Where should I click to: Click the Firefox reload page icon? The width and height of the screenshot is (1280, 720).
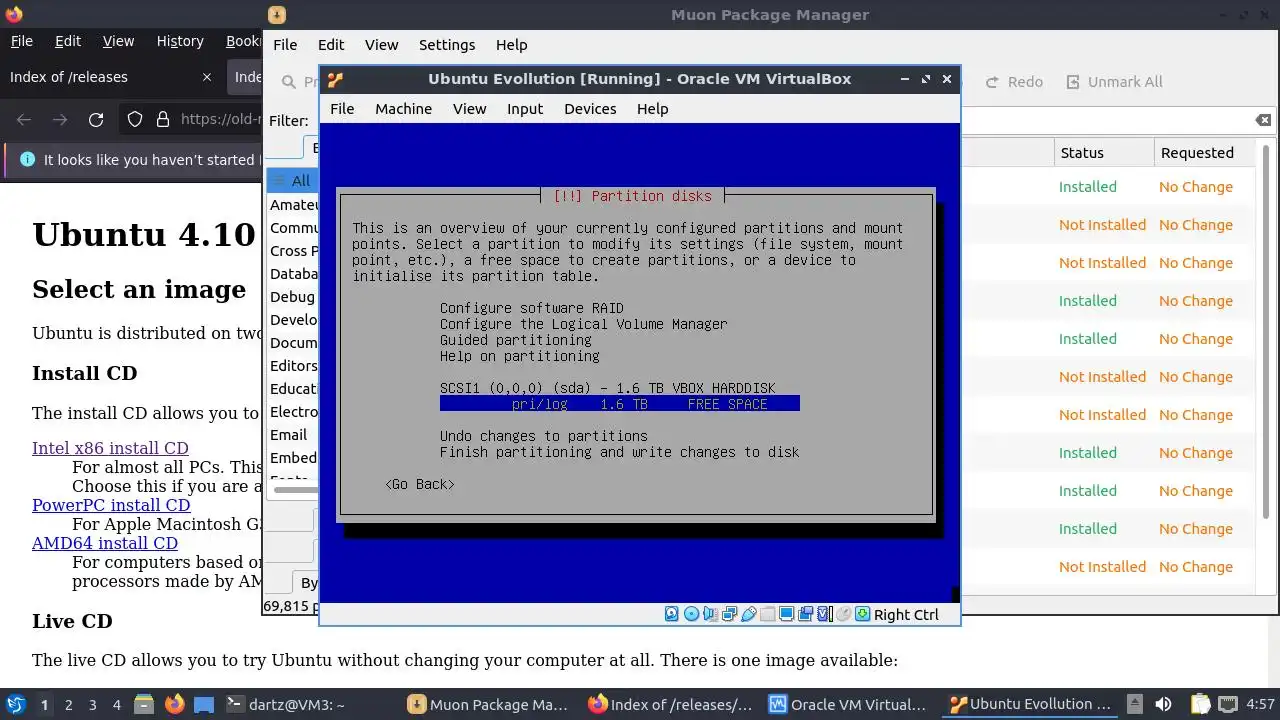pyautogui.click(x=96, y=119)
